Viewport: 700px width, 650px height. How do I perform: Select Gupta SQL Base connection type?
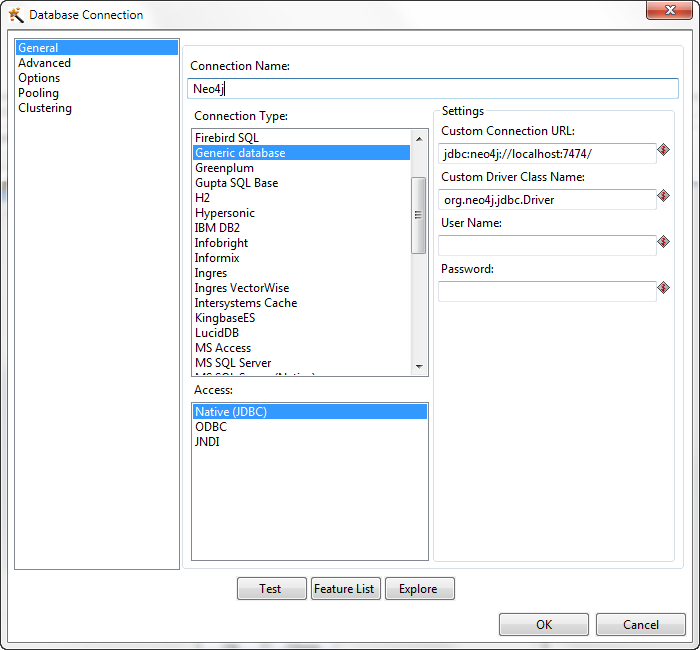pyautogui.click(x=301, y=183)
